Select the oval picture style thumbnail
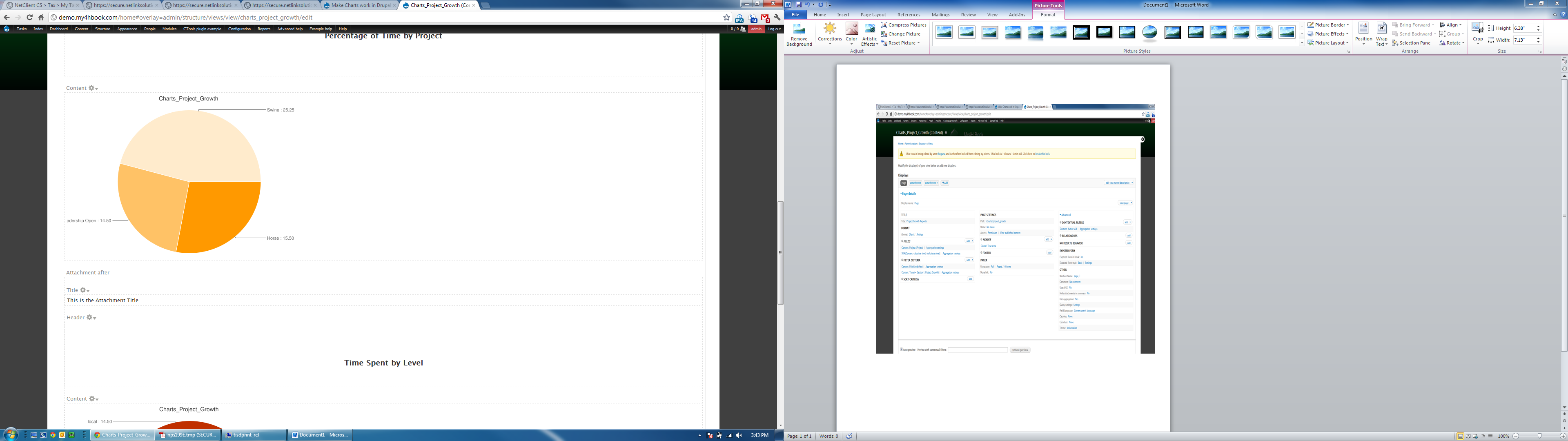 coord(1149,33)
